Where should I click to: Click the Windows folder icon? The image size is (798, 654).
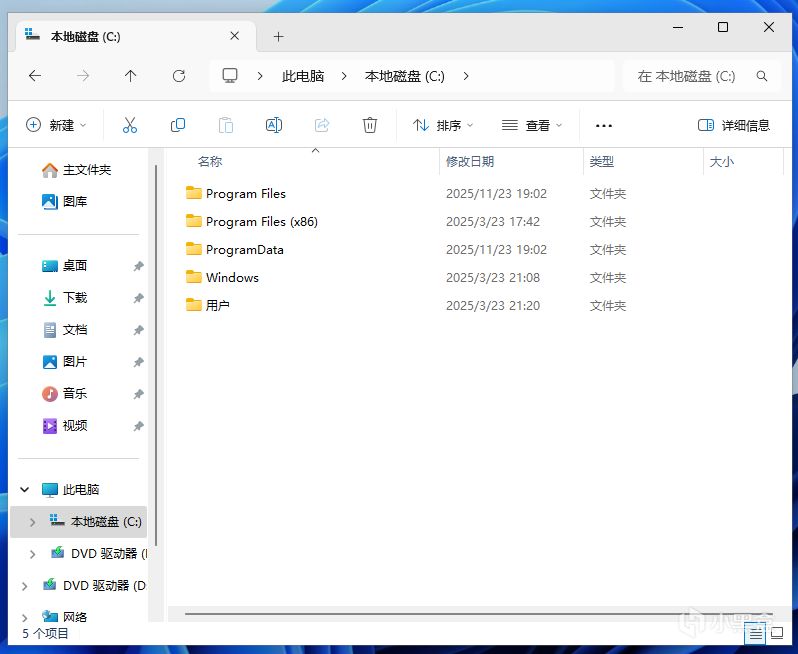pyautogui.click(x=193, y=277)
